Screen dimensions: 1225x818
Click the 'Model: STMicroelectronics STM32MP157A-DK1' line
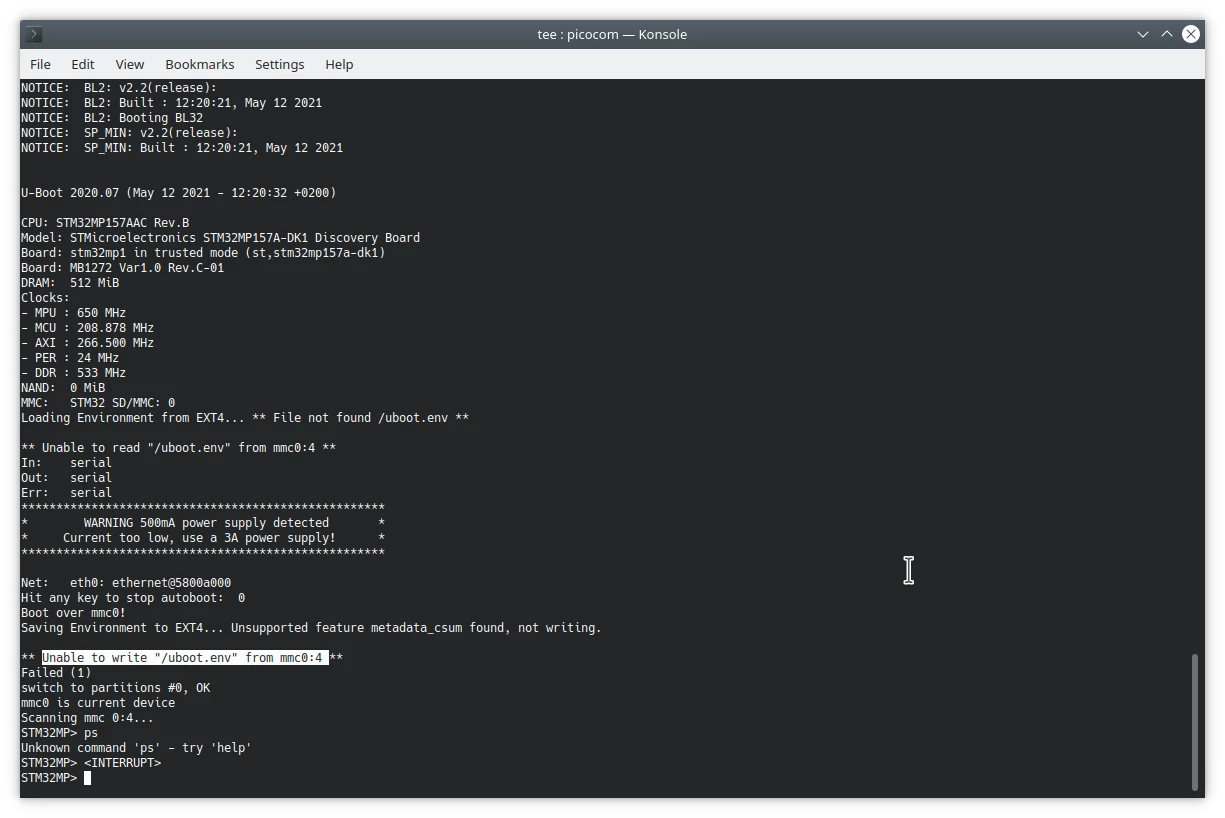[x=221, y=238]
